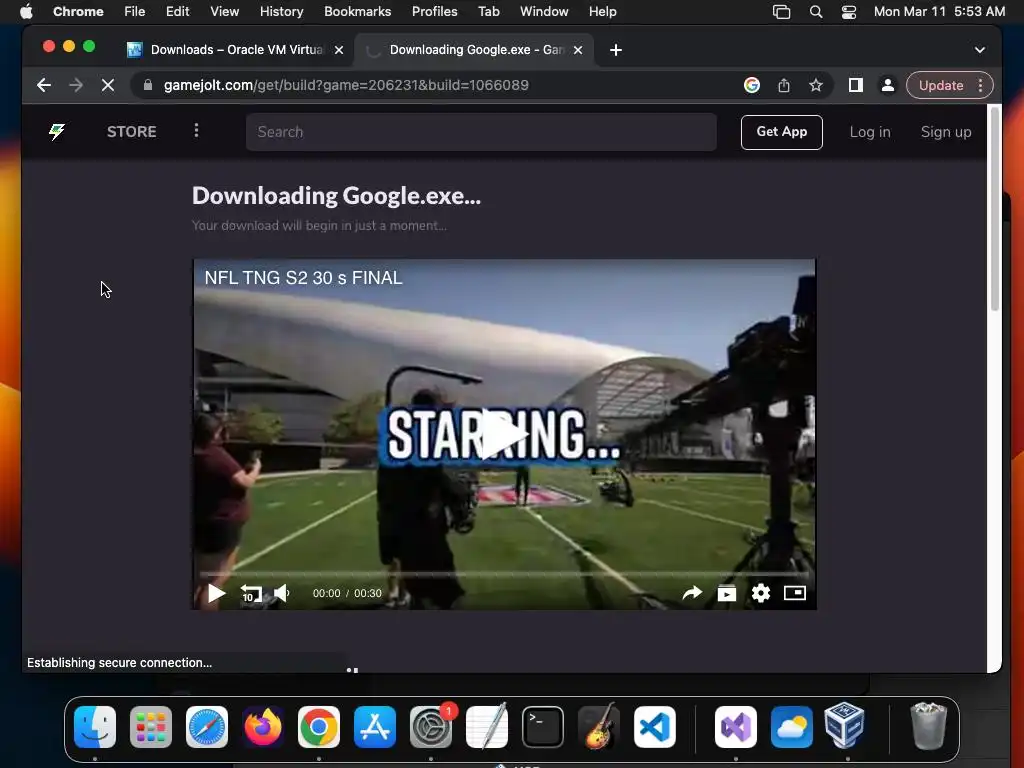Image resolution: width=1024 pixels, height=768 pixels.
Task: Open the Help menu
Action: click(602, 11)
